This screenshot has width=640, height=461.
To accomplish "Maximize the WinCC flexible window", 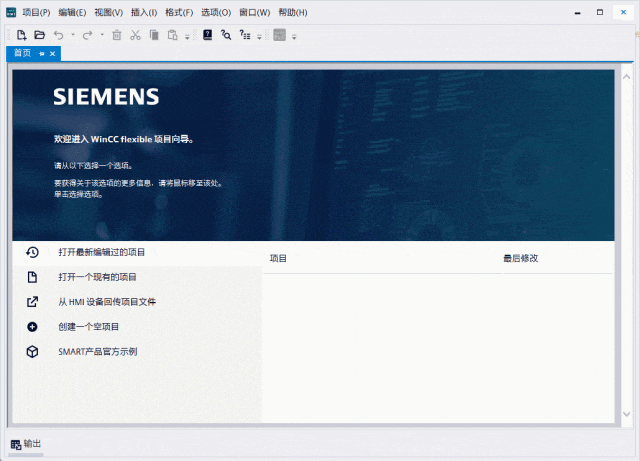I will click(x=600, y=12).
